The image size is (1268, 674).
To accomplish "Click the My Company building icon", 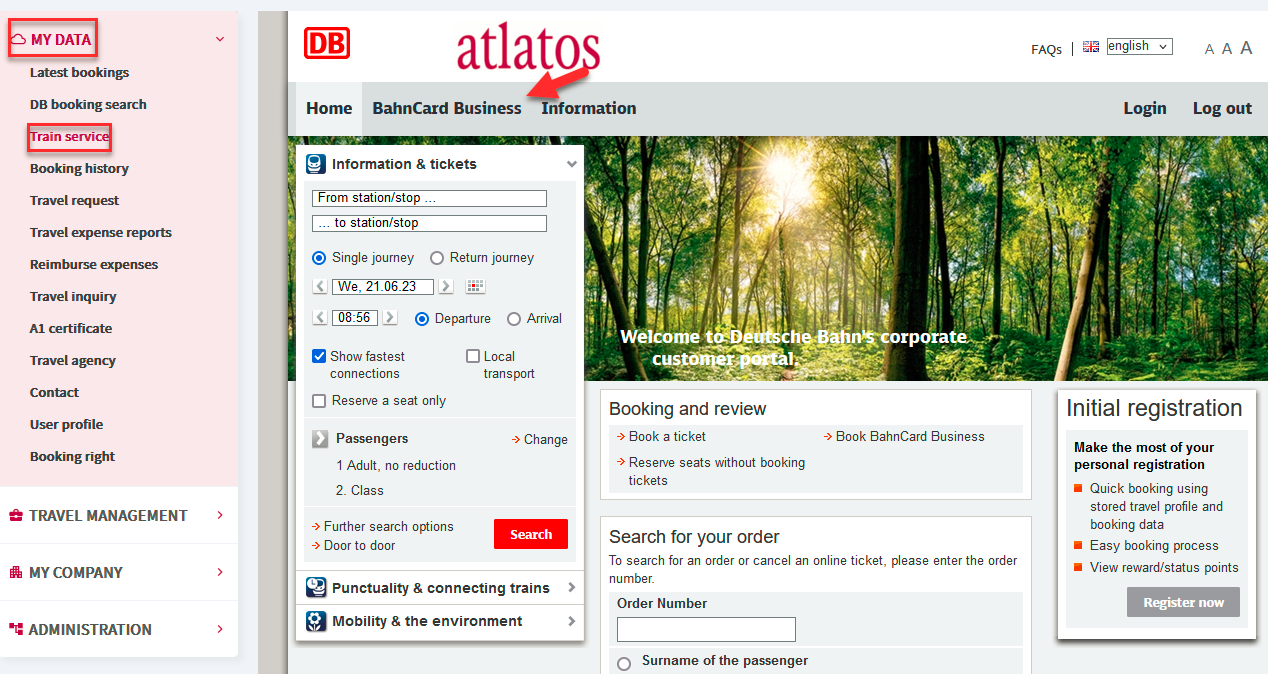I will pos(16,573).
